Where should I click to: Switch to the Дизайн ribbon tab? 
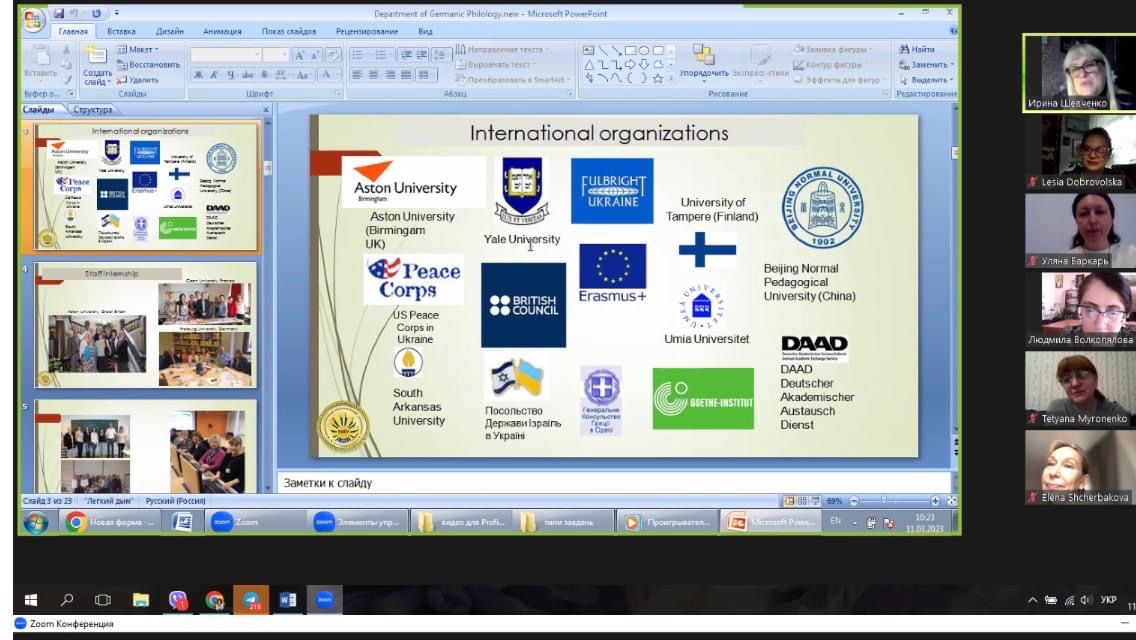coord(170,31)
